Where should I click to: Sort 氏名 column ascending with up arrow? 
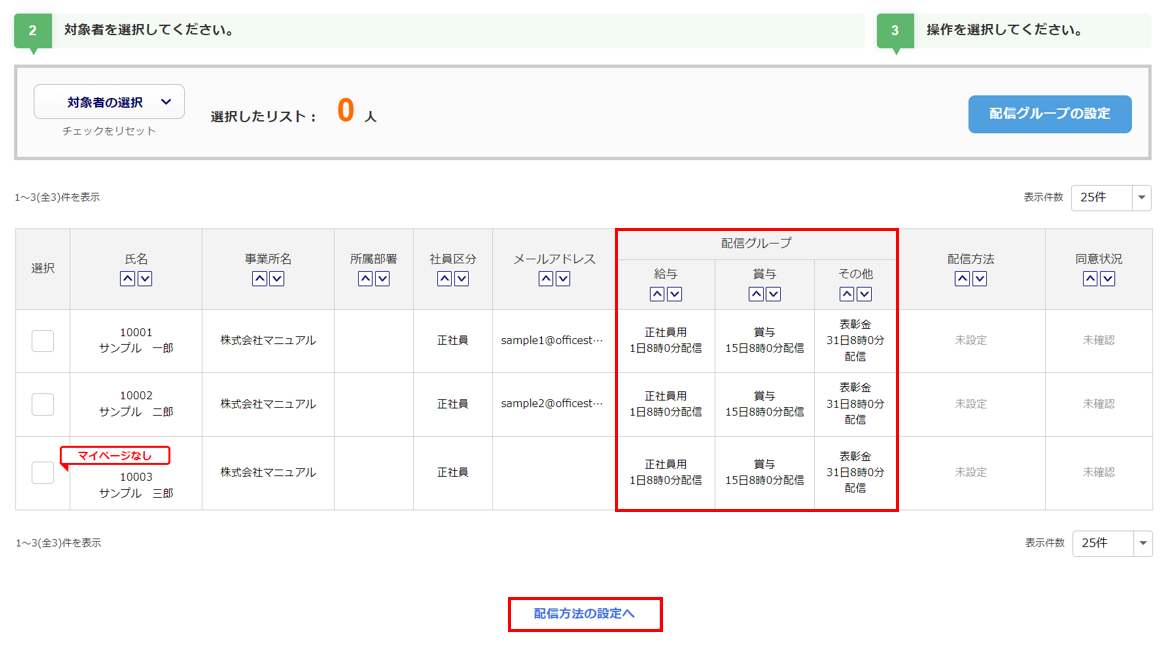point(127,279)
